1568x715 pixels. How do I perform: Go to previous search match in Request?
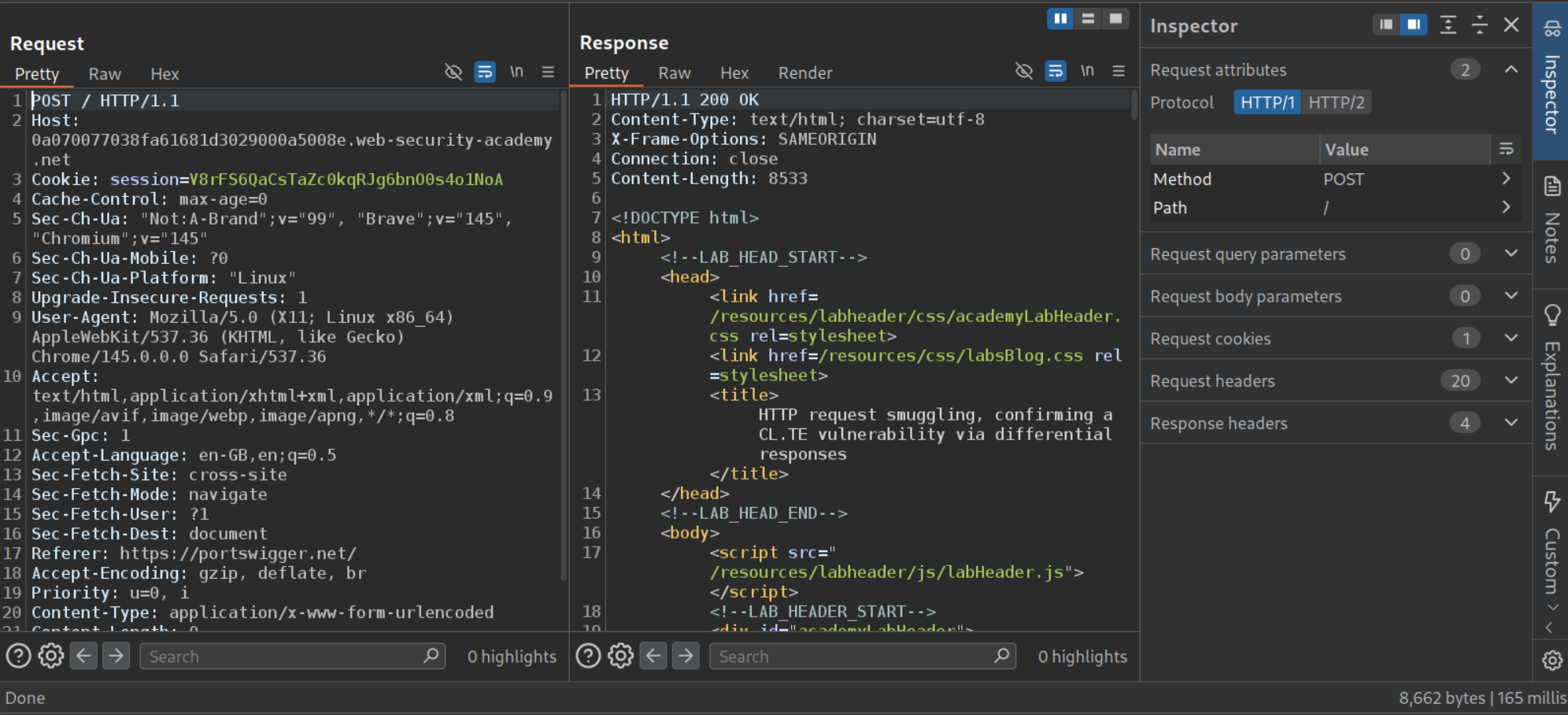click(84, 655)
